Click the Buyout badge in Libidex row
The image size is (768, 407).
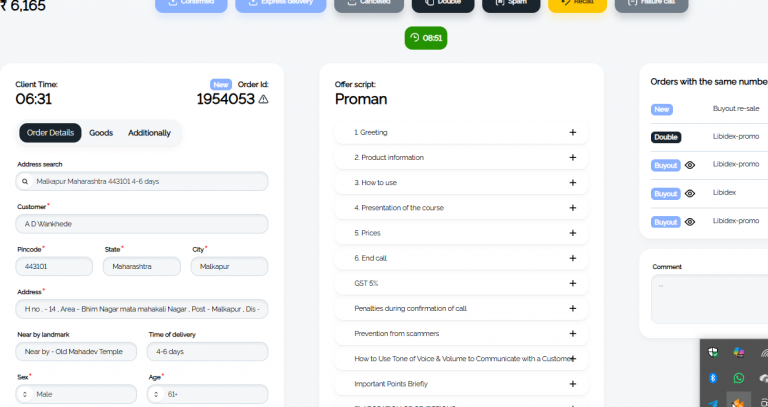pos(666,194)
